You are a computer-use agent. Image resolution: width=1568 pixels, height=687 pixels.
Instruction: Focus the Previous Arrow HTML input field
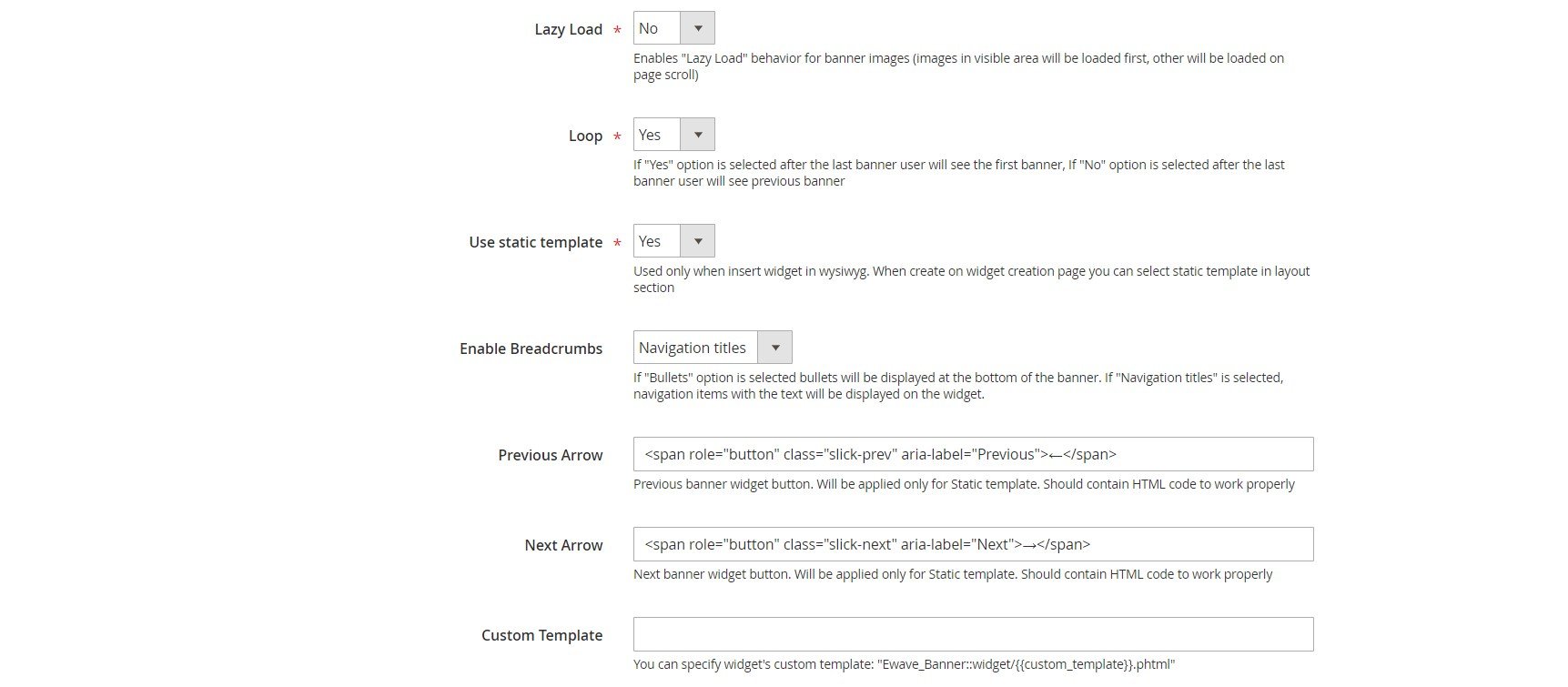[x=974, y=454]
